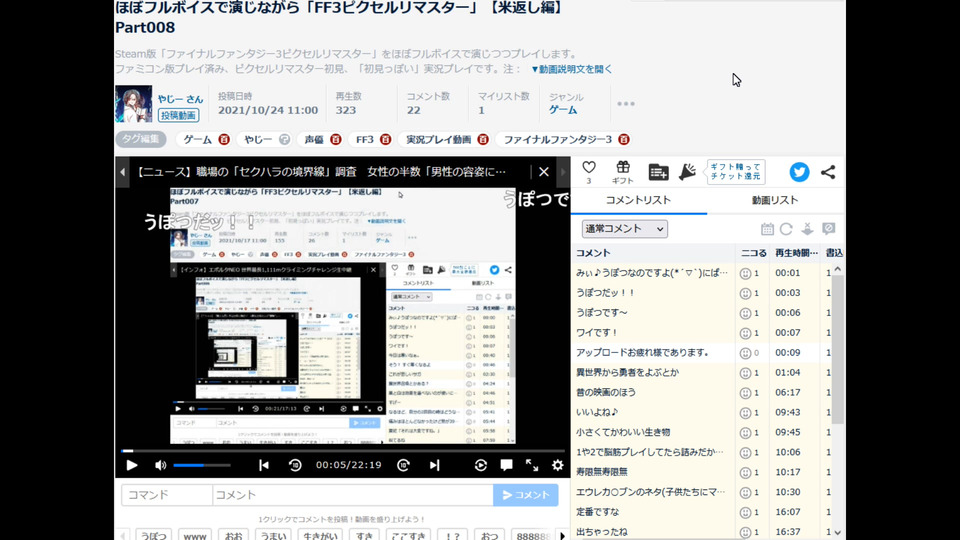This screenshot has height=540, width=960.
Task: Skip forward 10 seconds icon
Action: [x=403, y=465]
